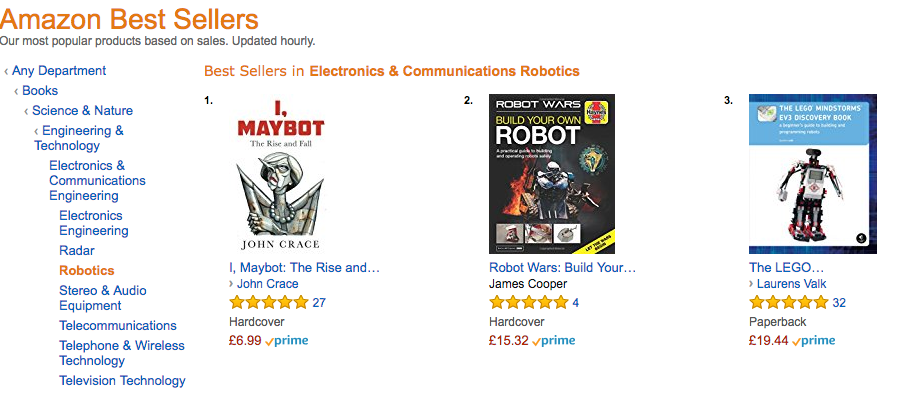Click the star rating for I, Maybot
The image size is (921, 393).
coord(269,303)
